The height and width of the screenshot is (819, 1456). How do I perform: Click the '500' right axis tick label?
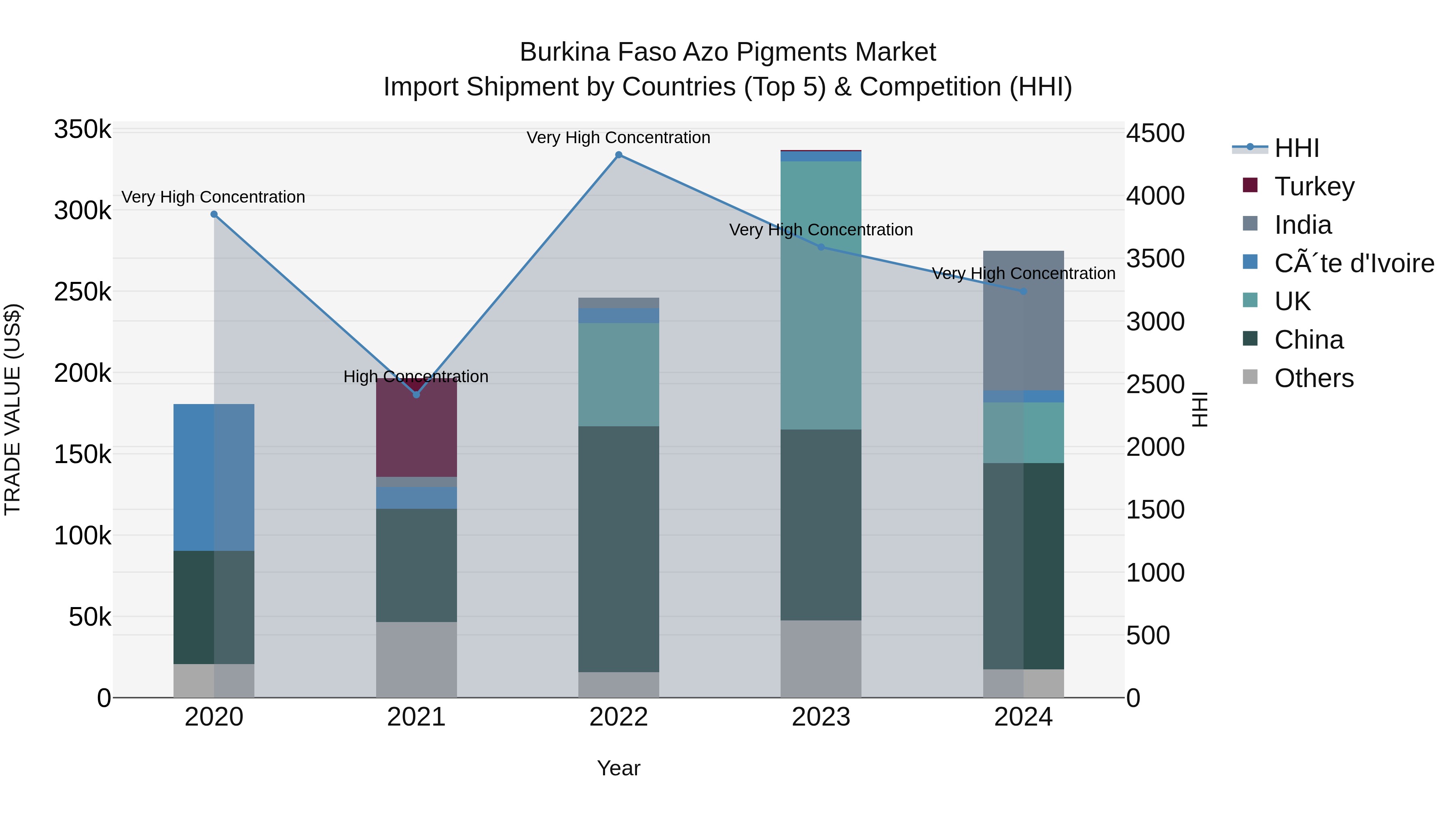pyautogui.click(x=1149, y=635)
